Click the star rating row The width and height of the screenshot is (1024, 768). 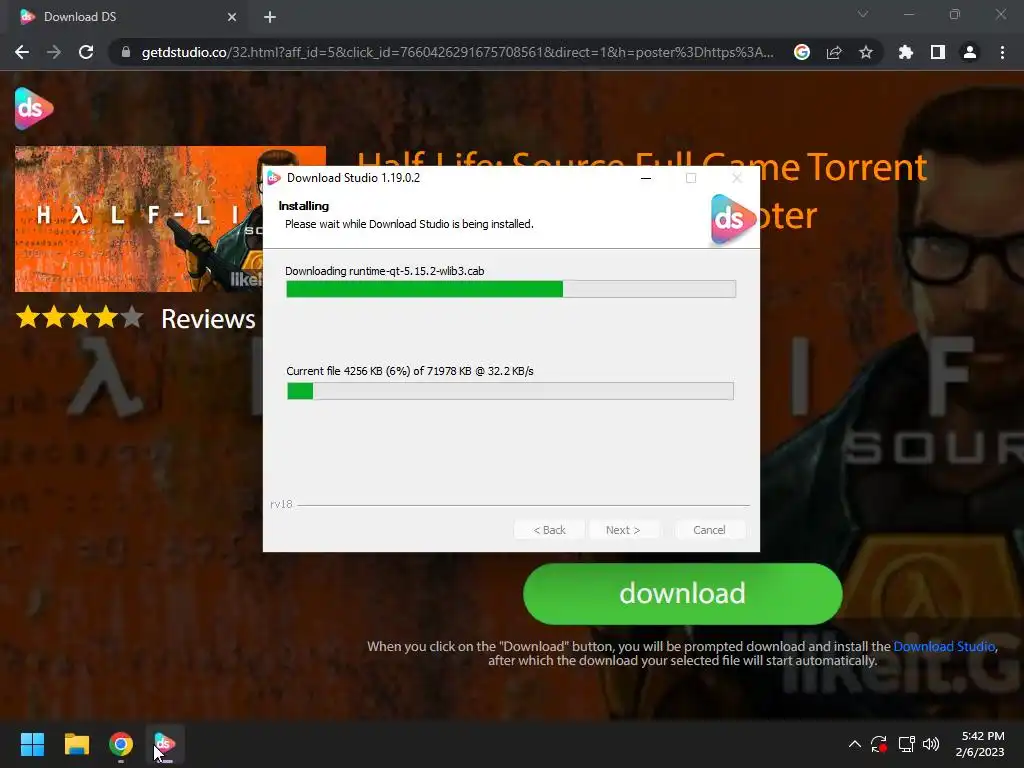[80, 317]
